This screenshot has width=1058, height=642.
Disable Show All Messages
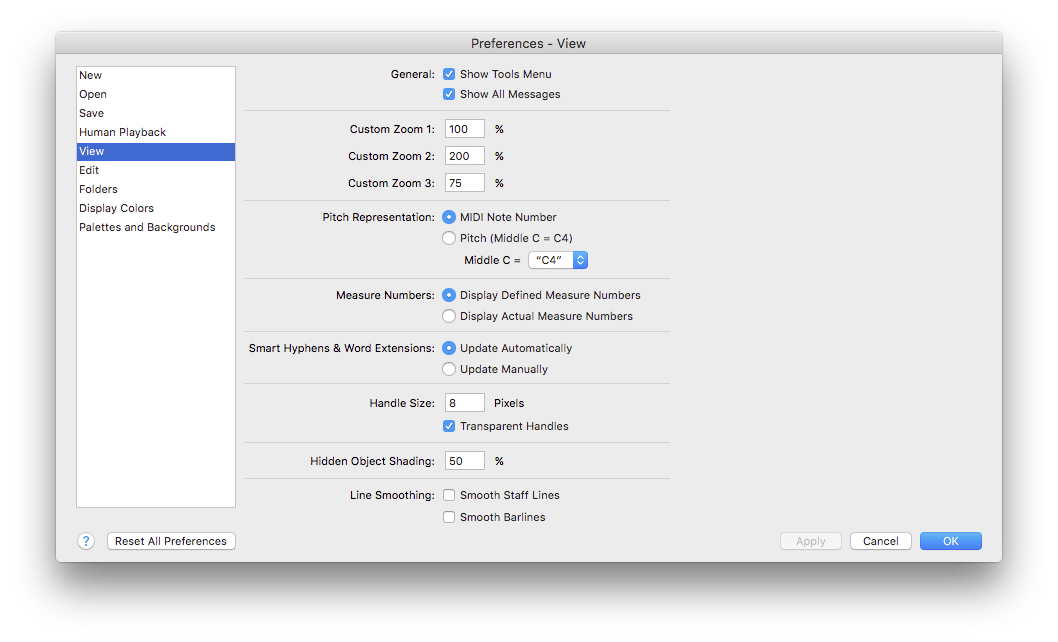[x=449, y=94]
